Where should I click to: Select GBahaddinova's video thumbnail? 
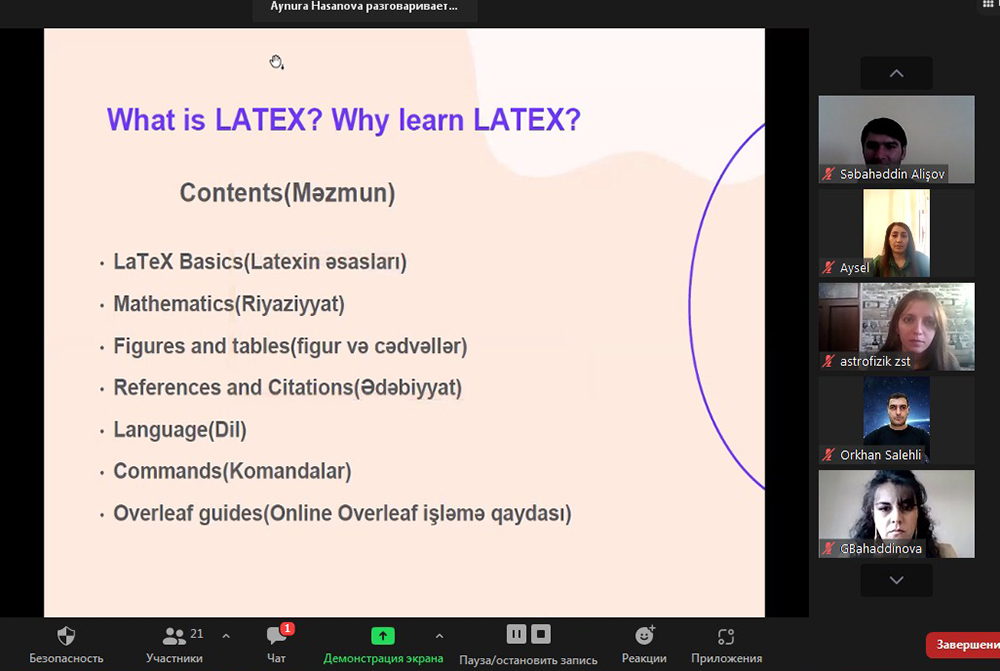pyautogui.click(x=896, y=513)
